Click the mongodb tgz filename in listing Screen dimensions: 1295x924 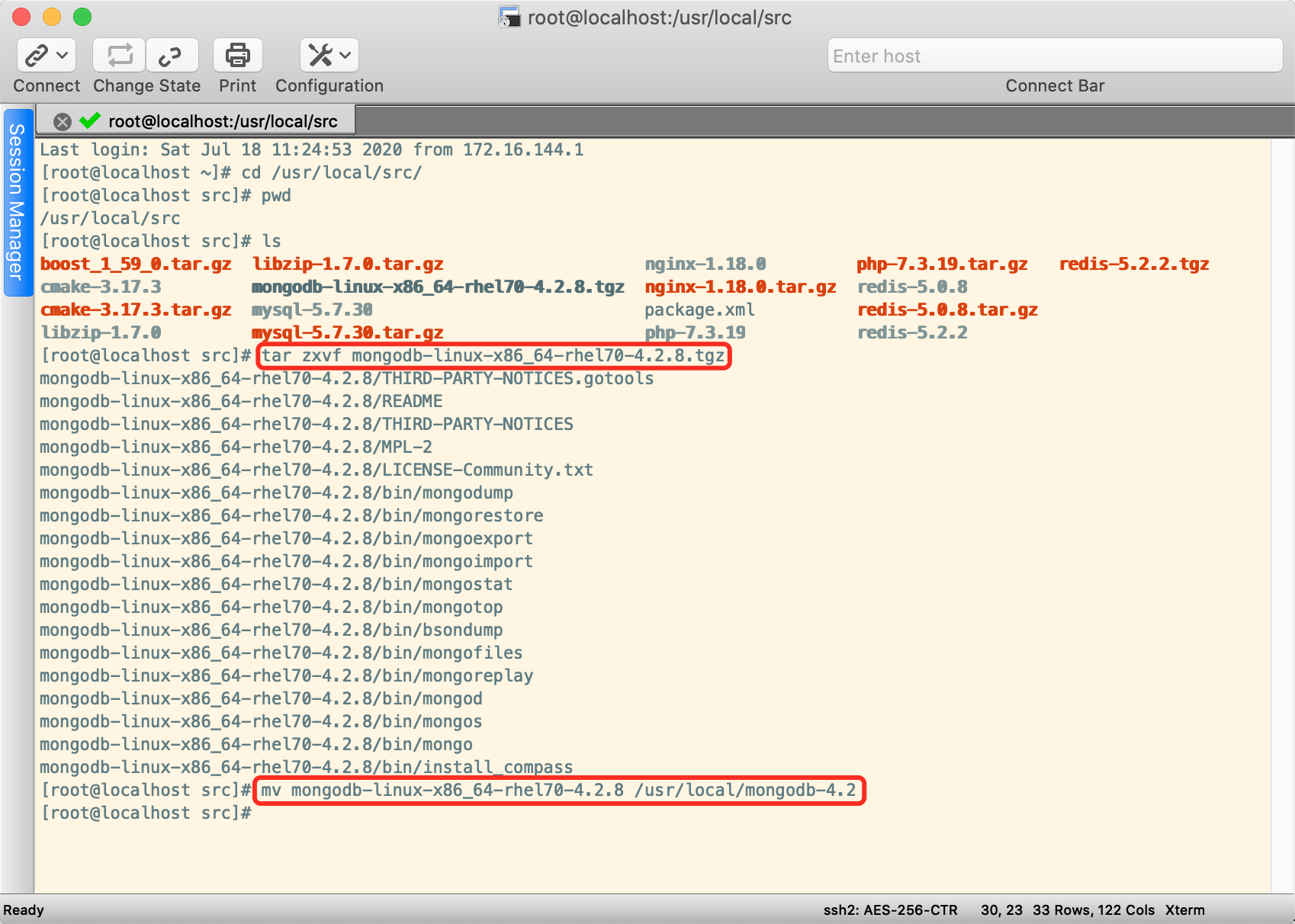[438, 287]
